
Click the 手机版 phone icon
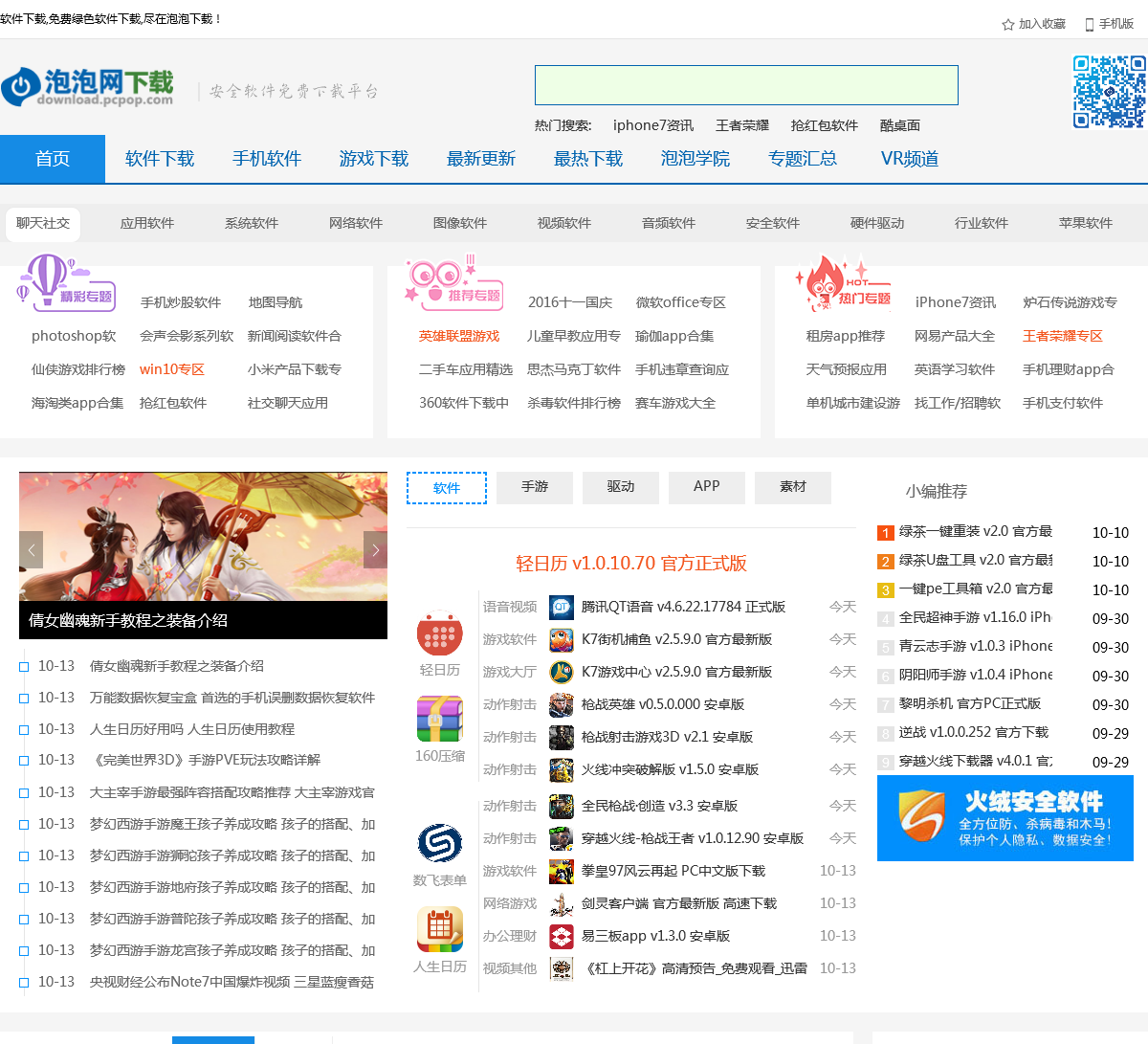1089,24
